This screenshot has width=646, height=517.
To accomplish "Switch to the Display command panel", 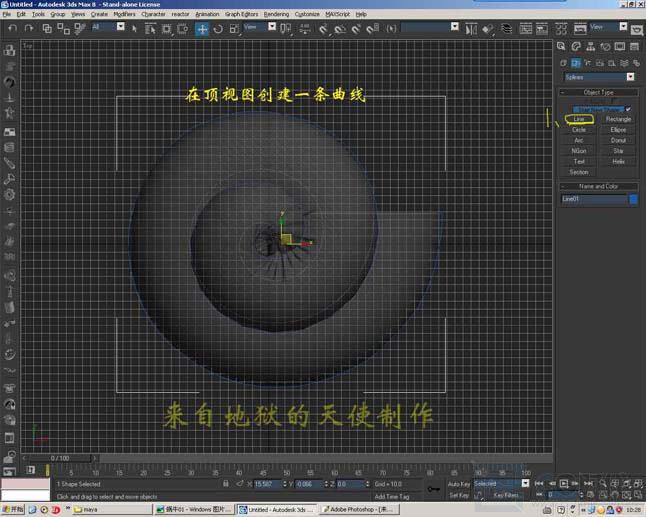I will tap(620, 47).
